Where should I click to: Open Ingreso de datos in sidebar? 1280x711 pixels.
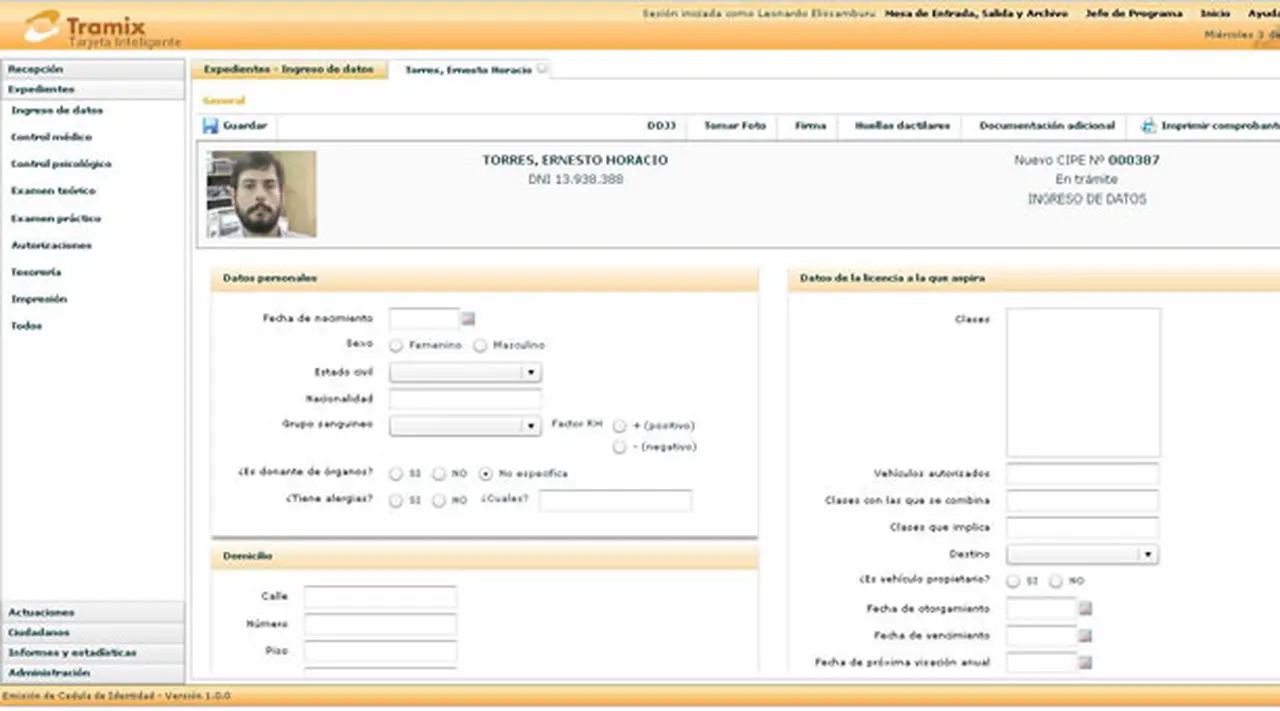(57, 111)
